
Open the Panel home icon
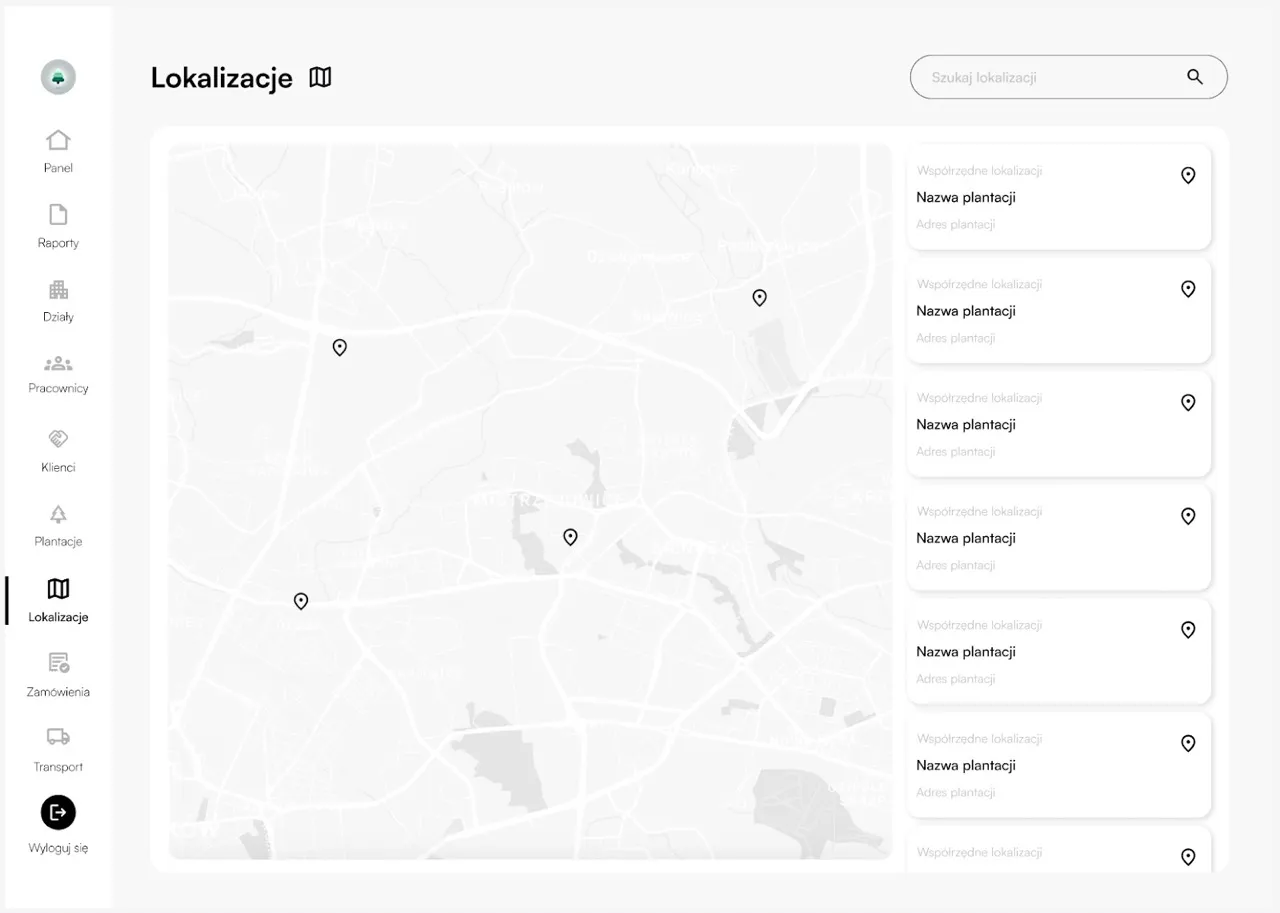[58, 140]
